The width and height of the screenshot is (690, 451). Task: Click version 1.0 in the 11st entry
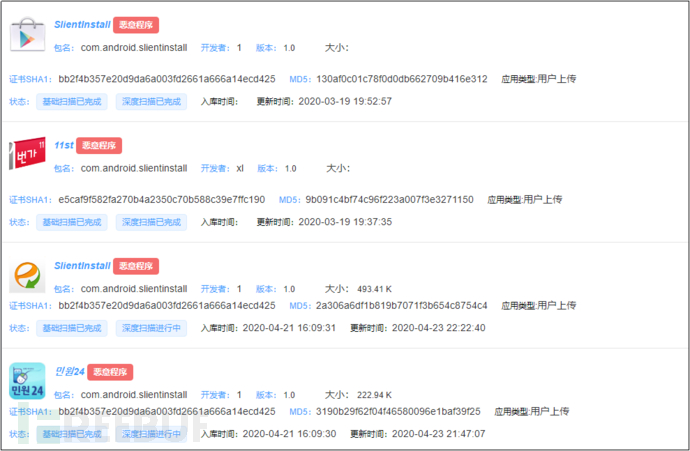point(290,169)
